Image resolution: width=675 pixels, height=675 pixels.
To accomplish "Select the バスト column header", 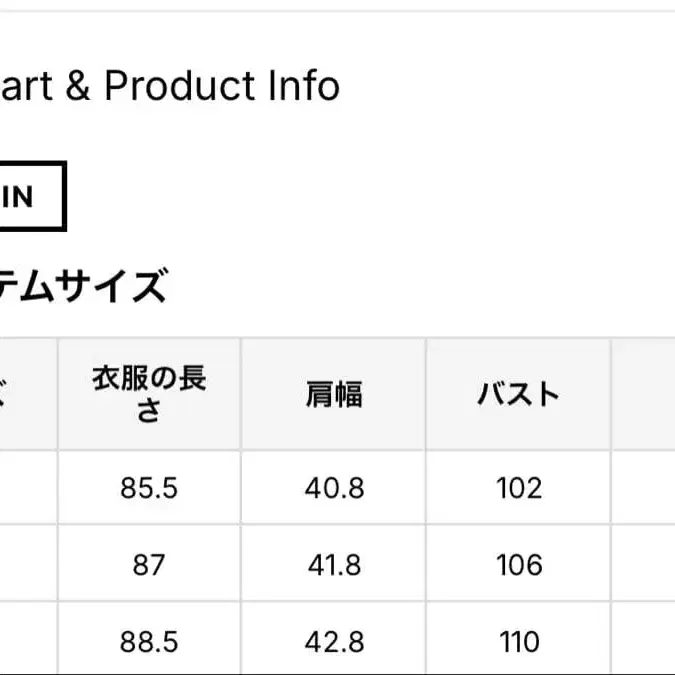I will click(x=518, y=394).
